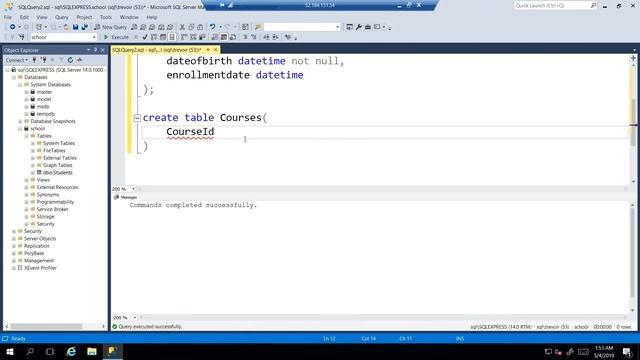Click the New Query button
Screen dimensions: 640x360
tap(110, 27)
